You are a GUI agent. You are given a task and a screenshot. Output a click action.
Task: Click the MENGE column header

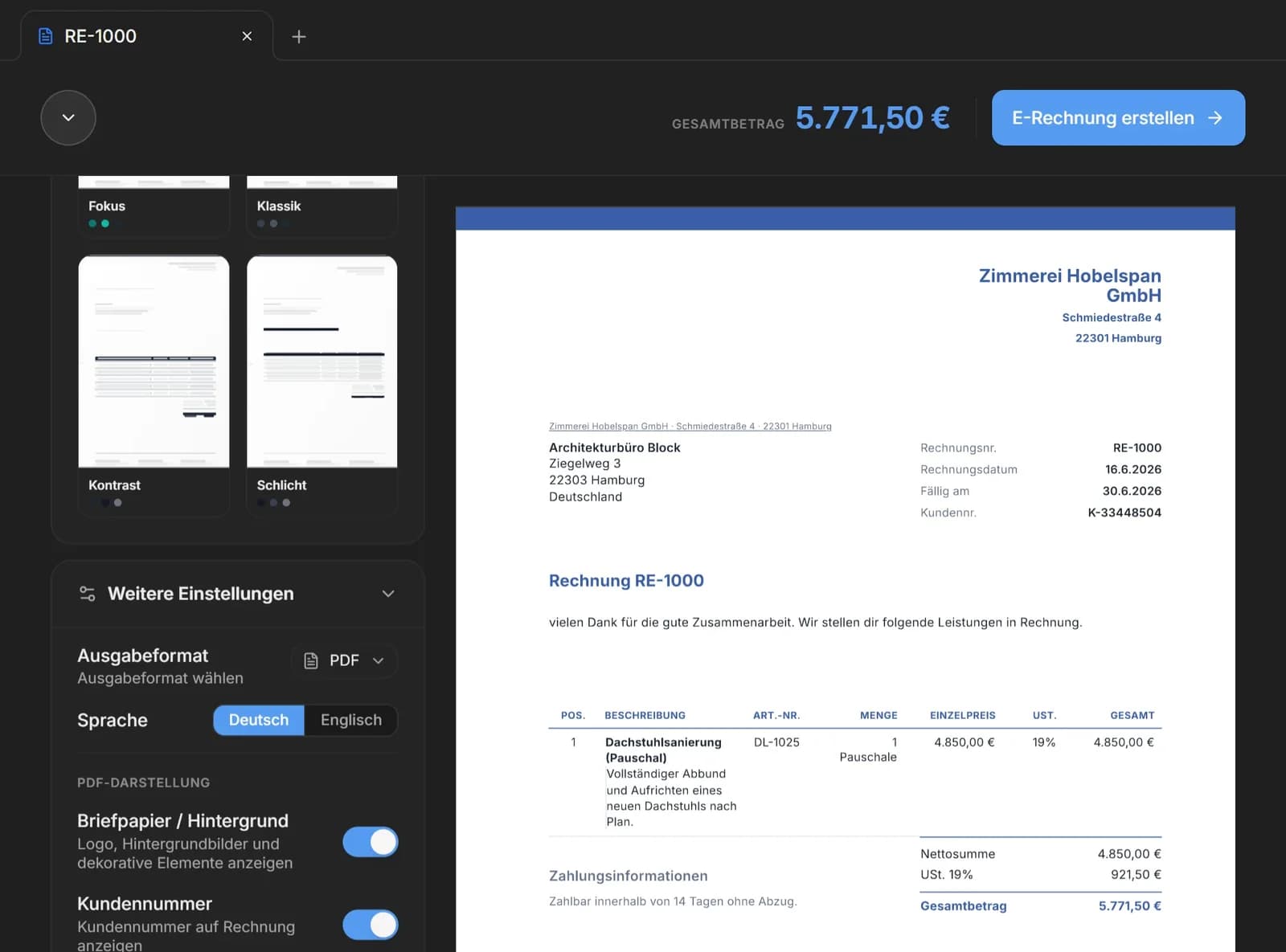pos(878,715)
